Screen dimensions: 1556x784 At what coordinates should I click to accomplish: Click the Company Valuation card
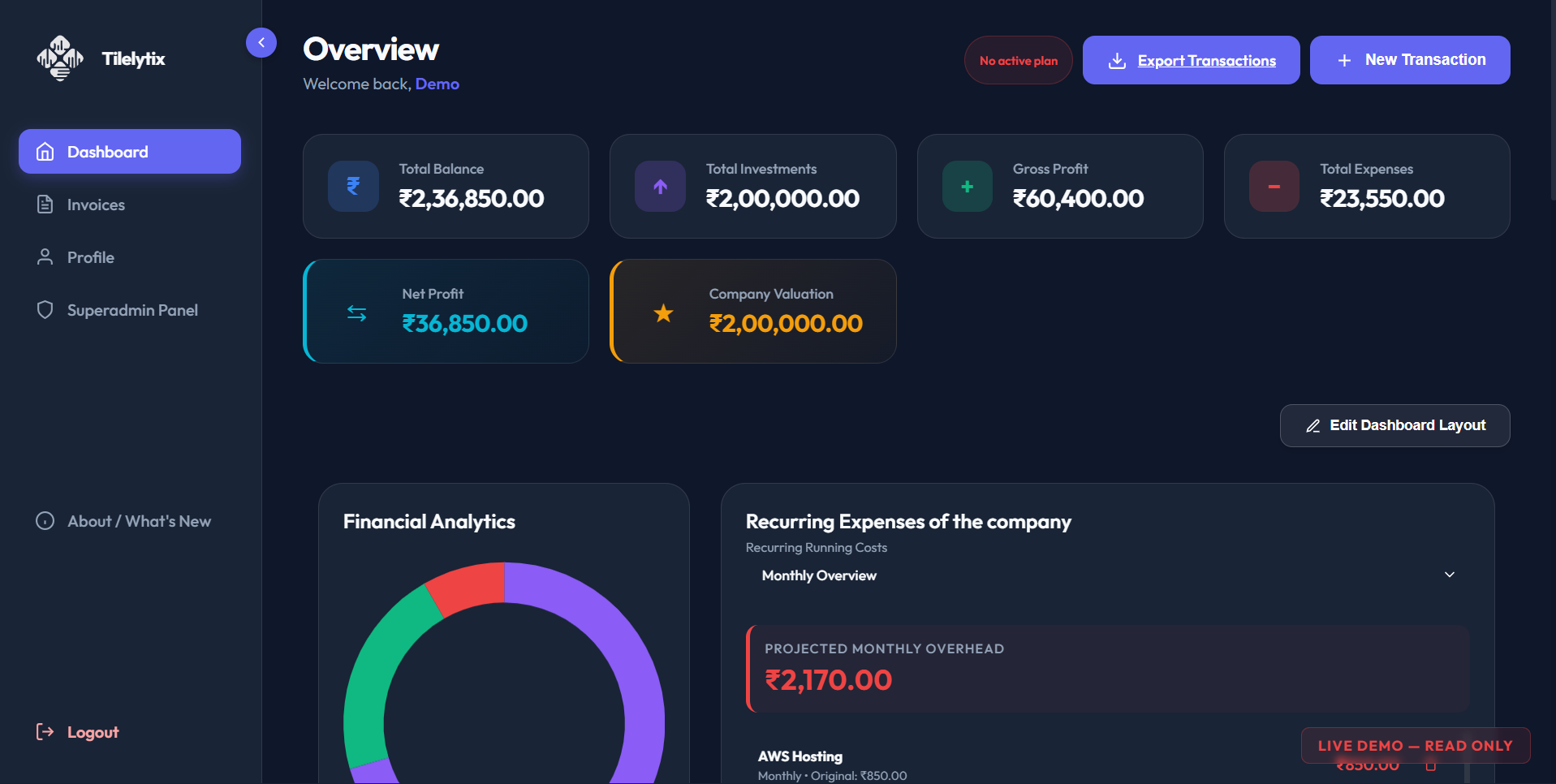[x=752, y=311]
